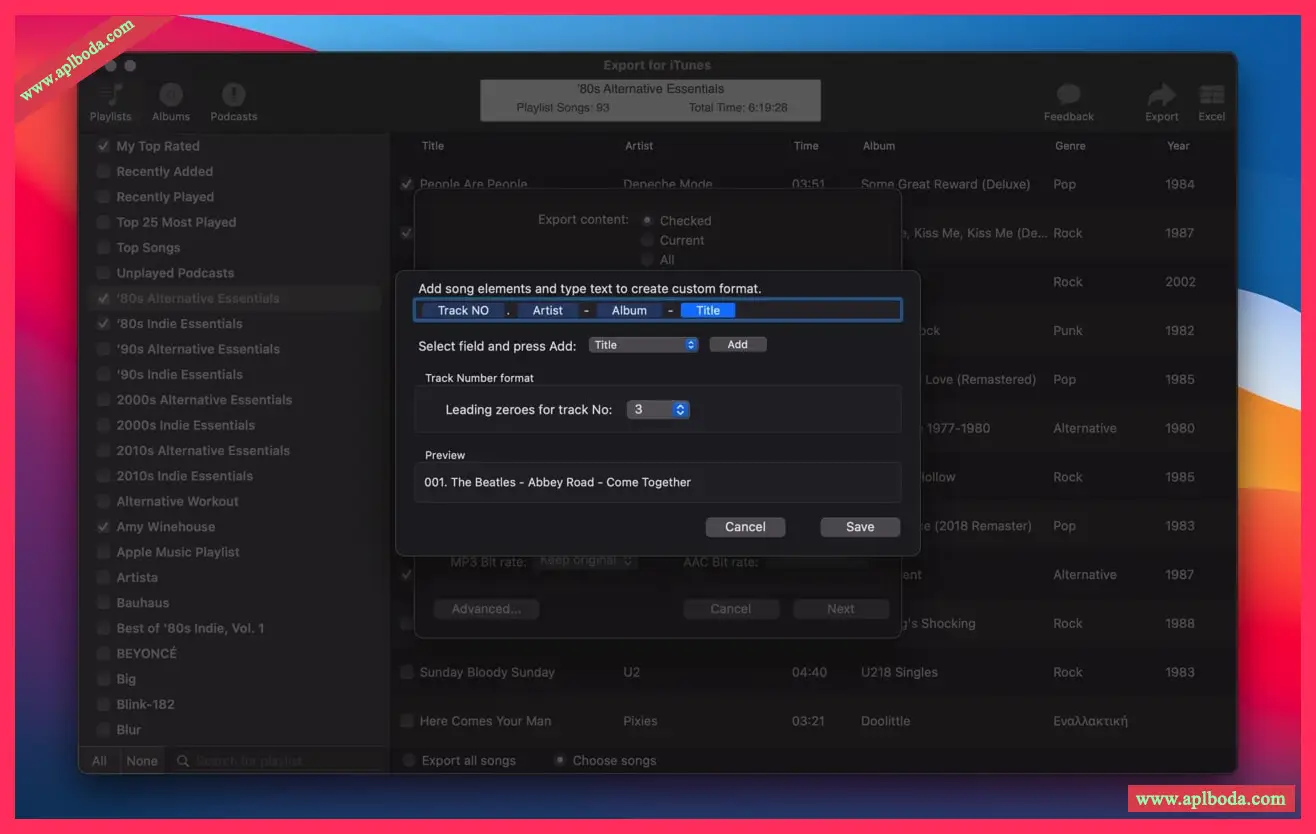
Task: Sort songs by the Year column header
Action: pos(1178,146)
